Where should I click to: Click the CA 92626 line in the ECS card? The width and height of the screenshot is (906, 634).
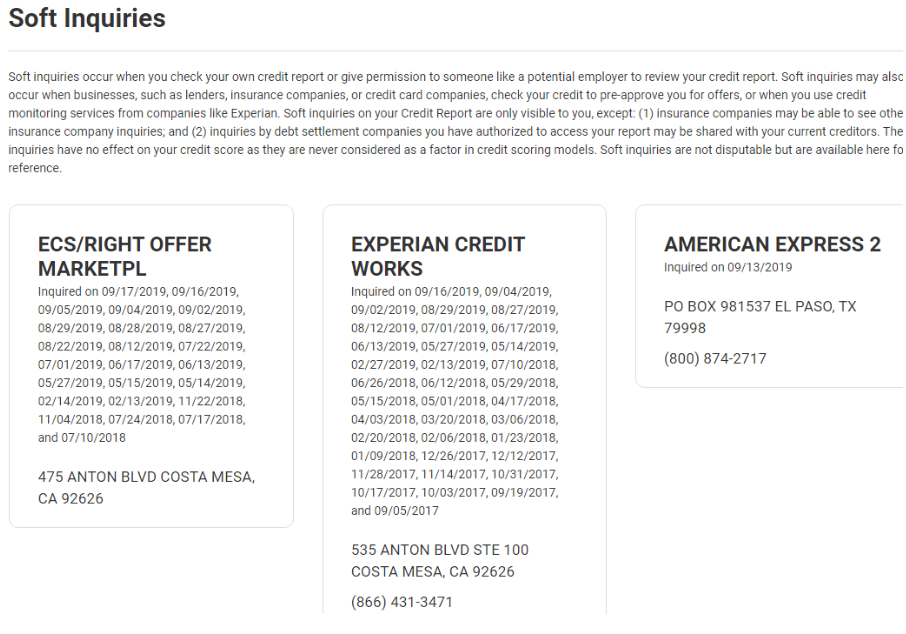click(70, 499)
